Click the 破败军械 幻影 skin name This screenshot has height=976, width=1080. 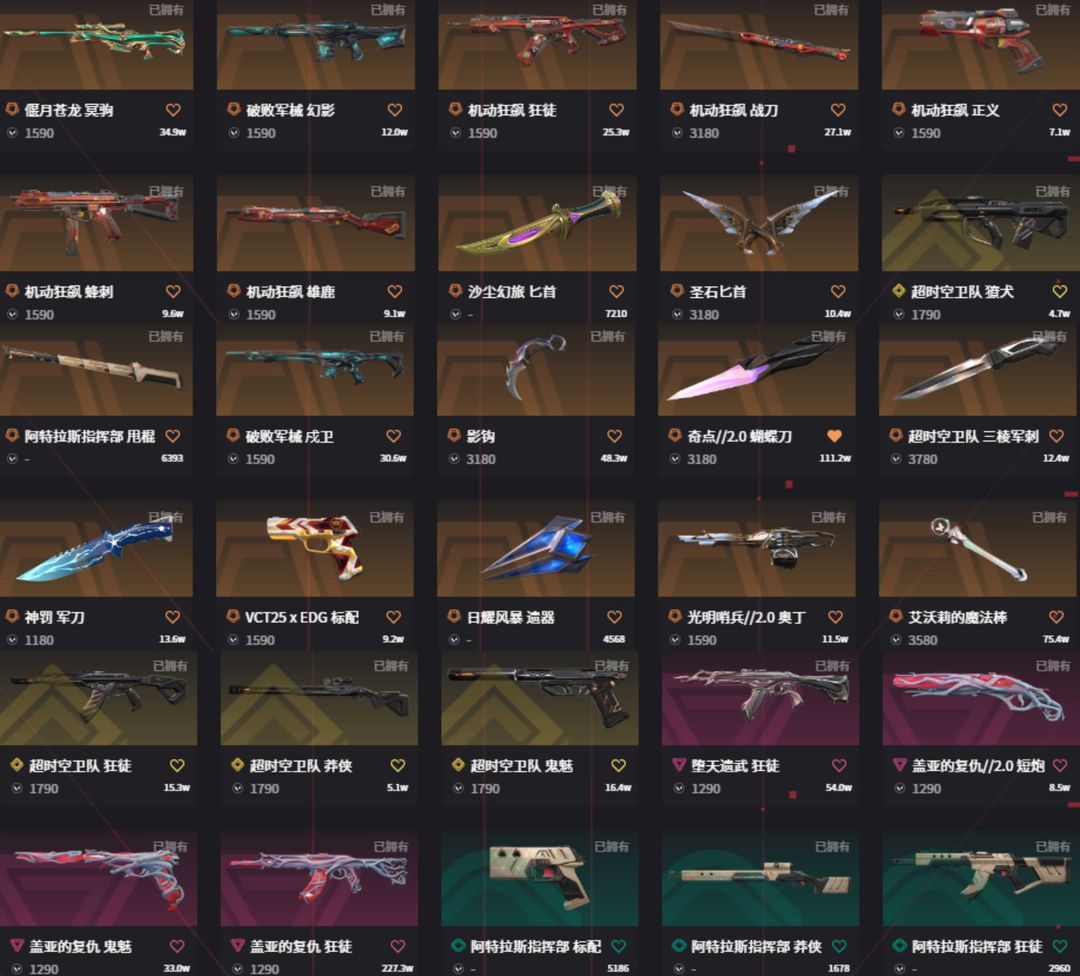click(x=290, y=110)
